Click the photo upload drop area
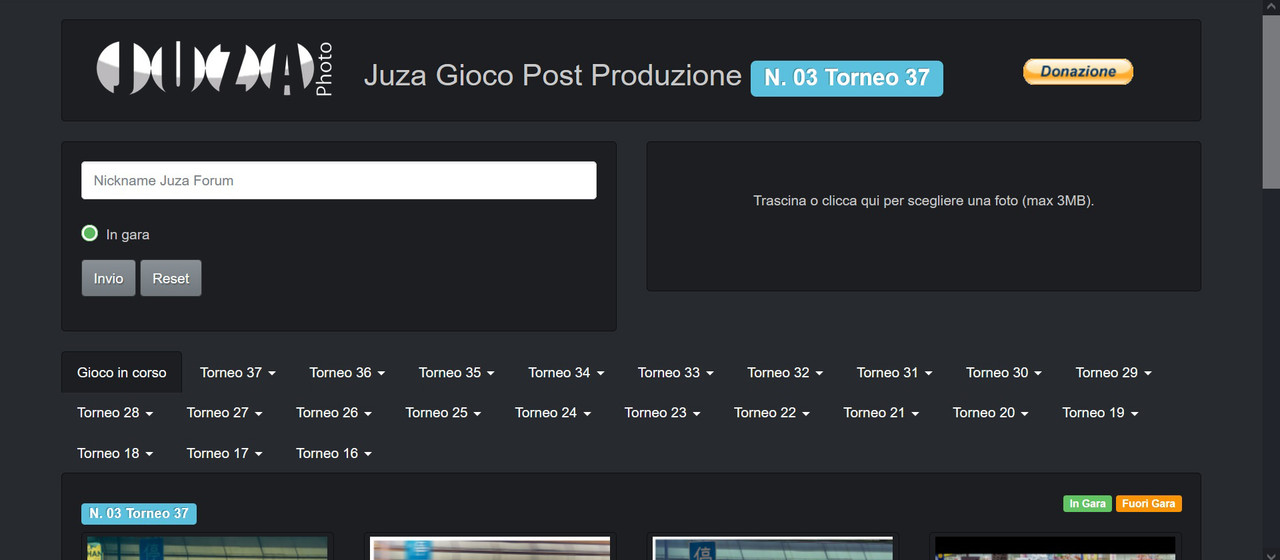This screenshot has height=560, width=1280. click(924, 216)
